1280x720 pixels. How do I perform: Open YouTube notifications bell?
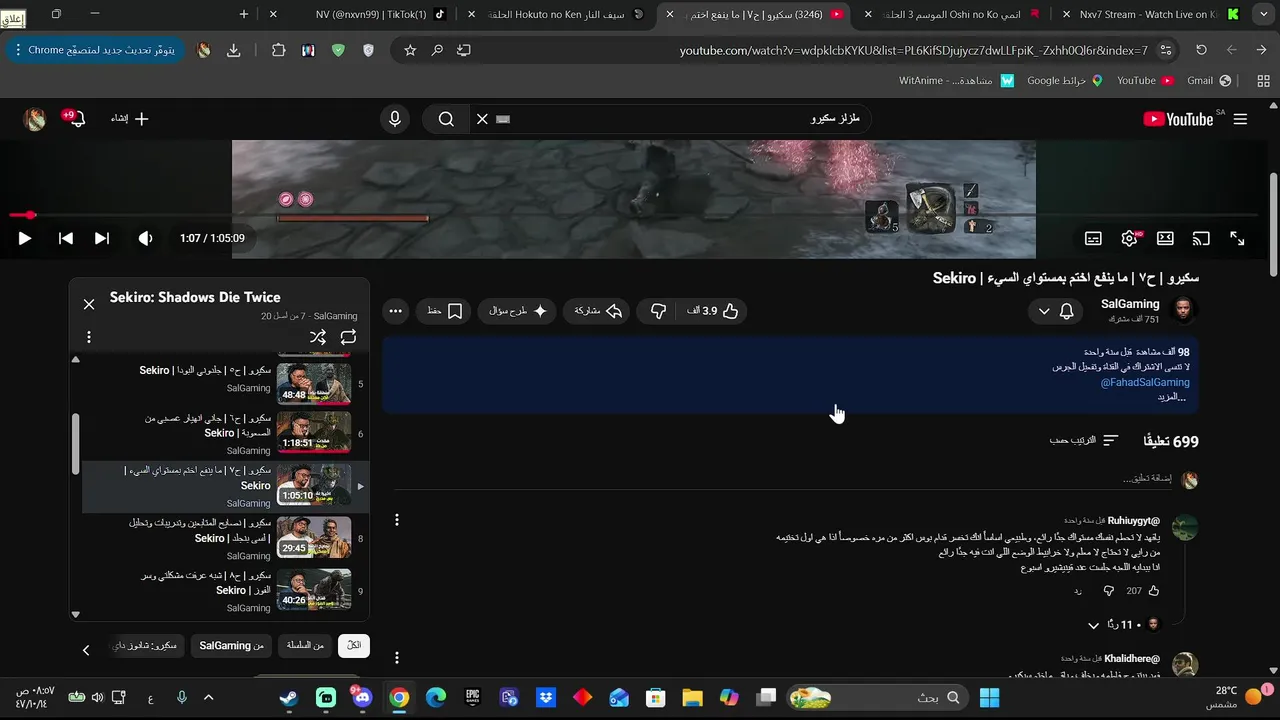click(x=75, y=118)
